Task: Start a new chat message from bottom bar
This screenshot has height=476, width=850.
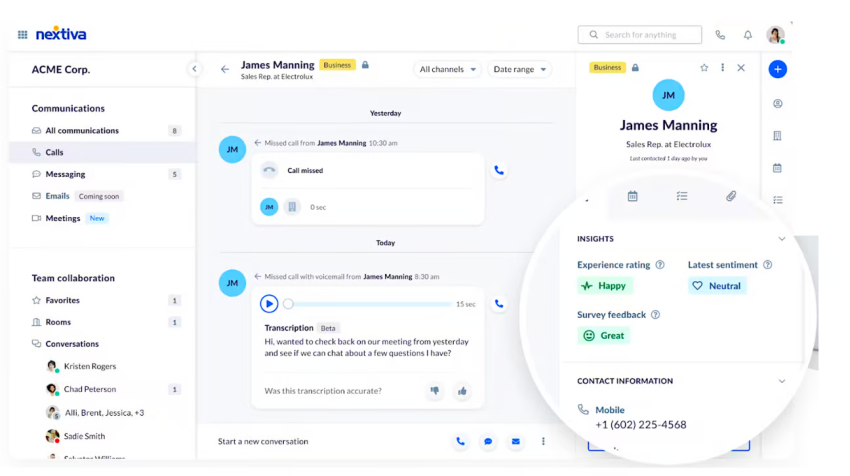Action: [x=488, y=441]
